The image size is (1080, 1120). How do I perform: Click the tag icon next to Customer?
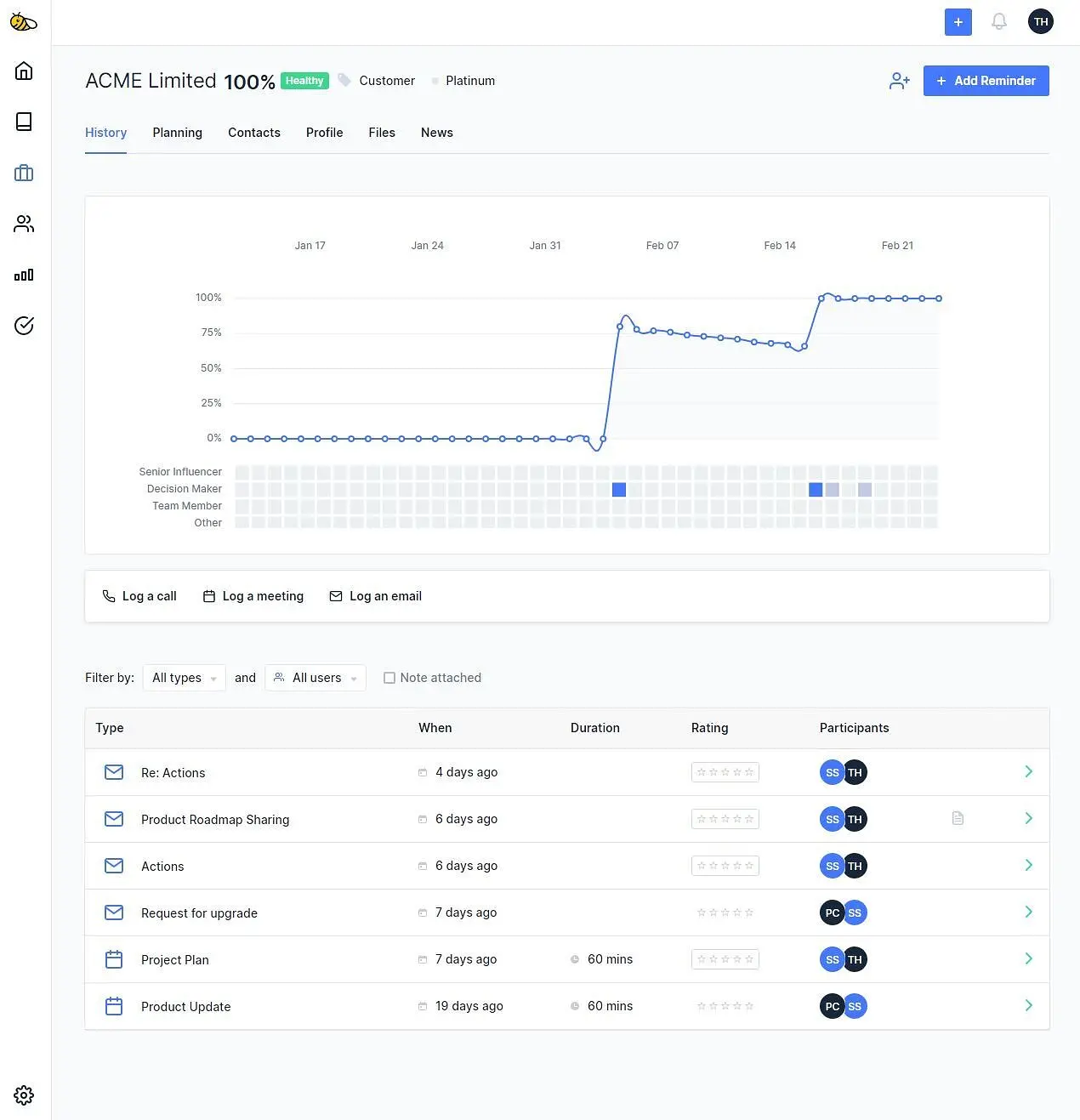tap(344, 80)
